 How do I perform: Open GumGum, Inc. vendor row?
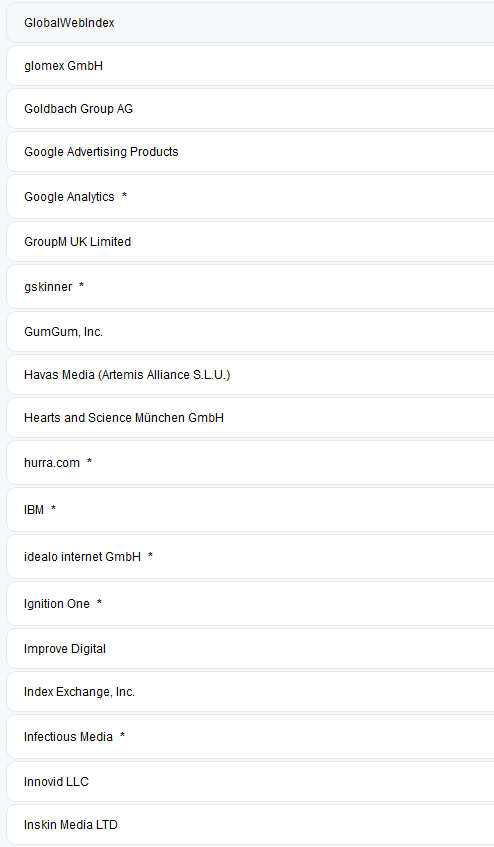250,332
